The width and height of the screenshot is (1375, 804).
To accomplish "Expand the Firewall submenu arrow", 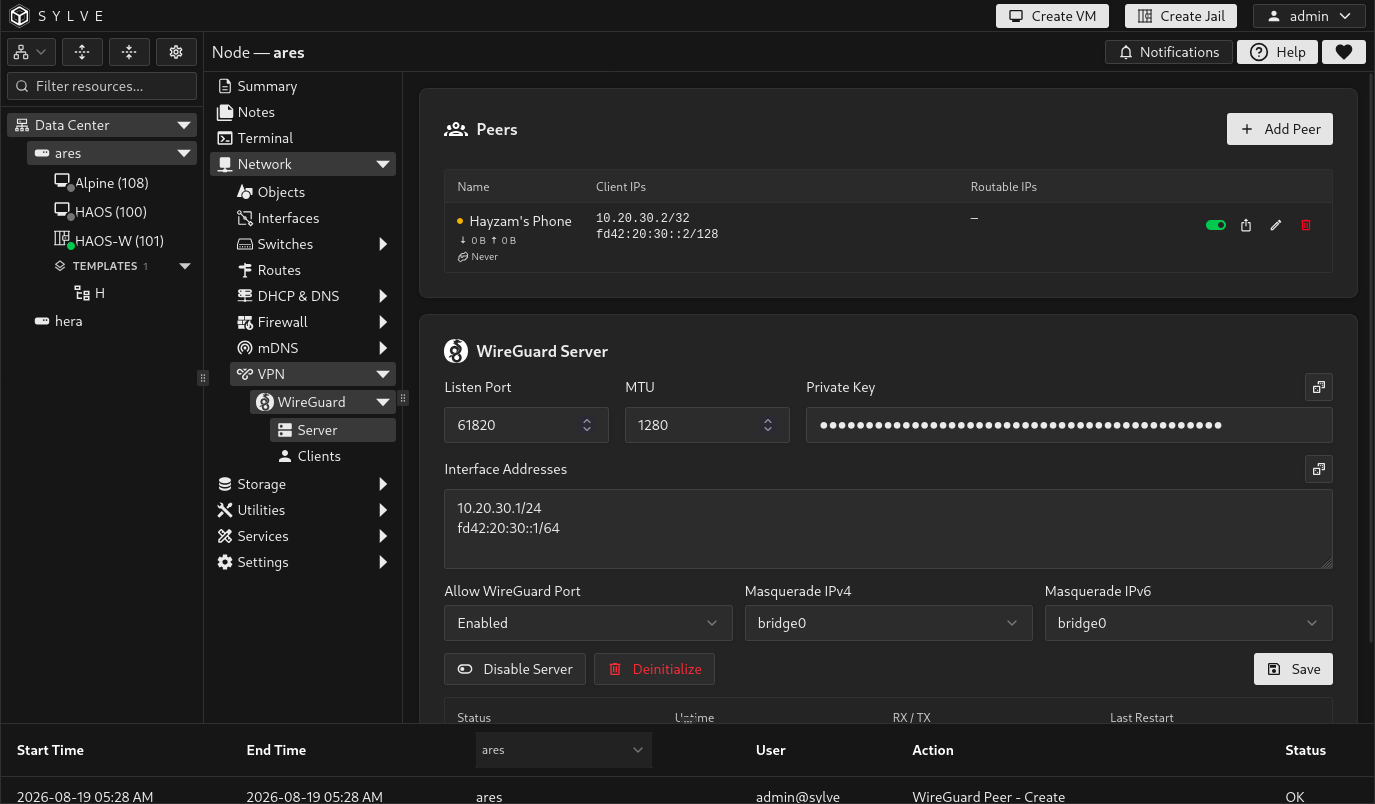I will point(383,322).
